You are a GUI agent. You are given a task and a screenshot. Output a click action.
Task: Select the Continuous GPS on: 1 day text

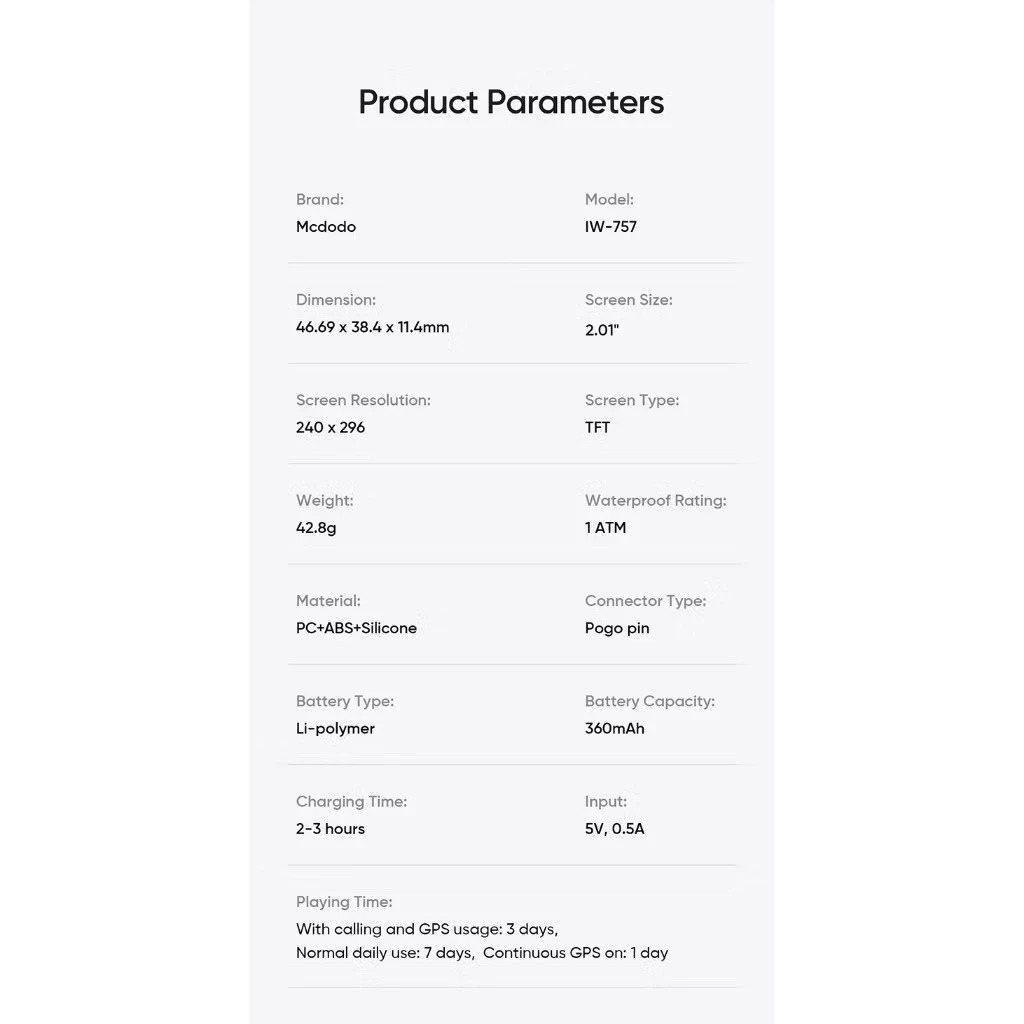[575, 953]
